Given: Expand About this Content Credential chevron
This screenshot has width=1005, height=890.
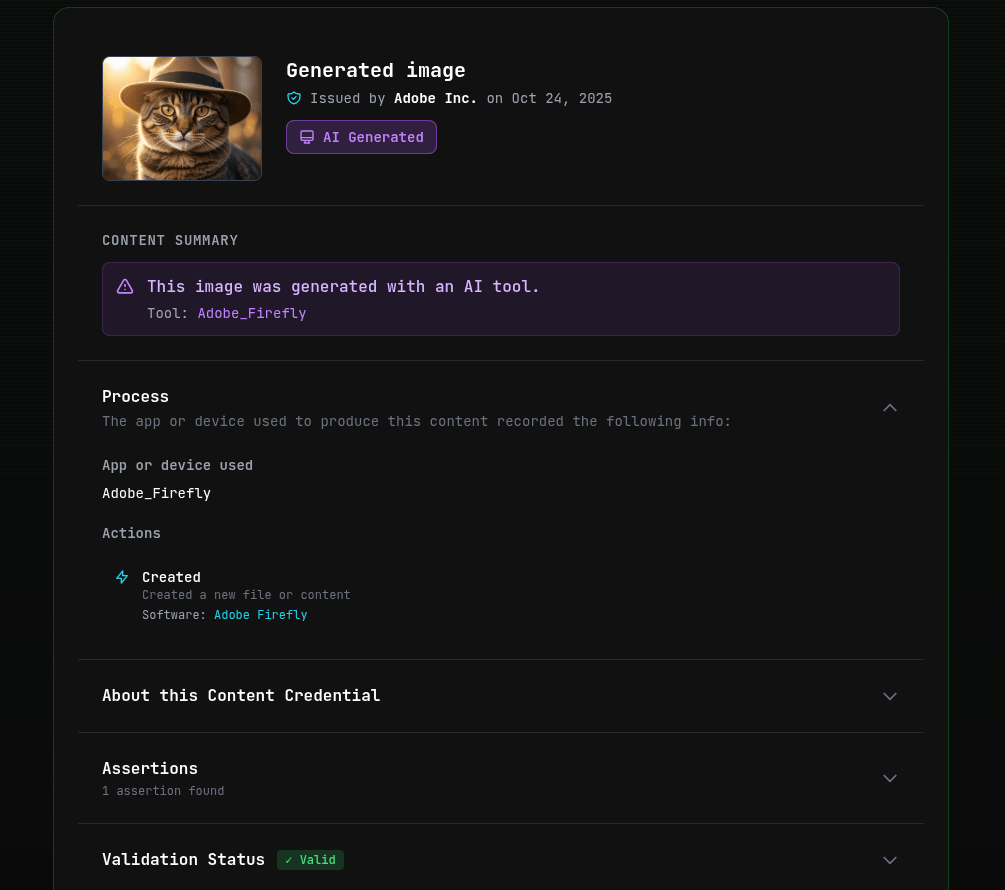Looking at the screenshot, I should click(x=890, y=696).
